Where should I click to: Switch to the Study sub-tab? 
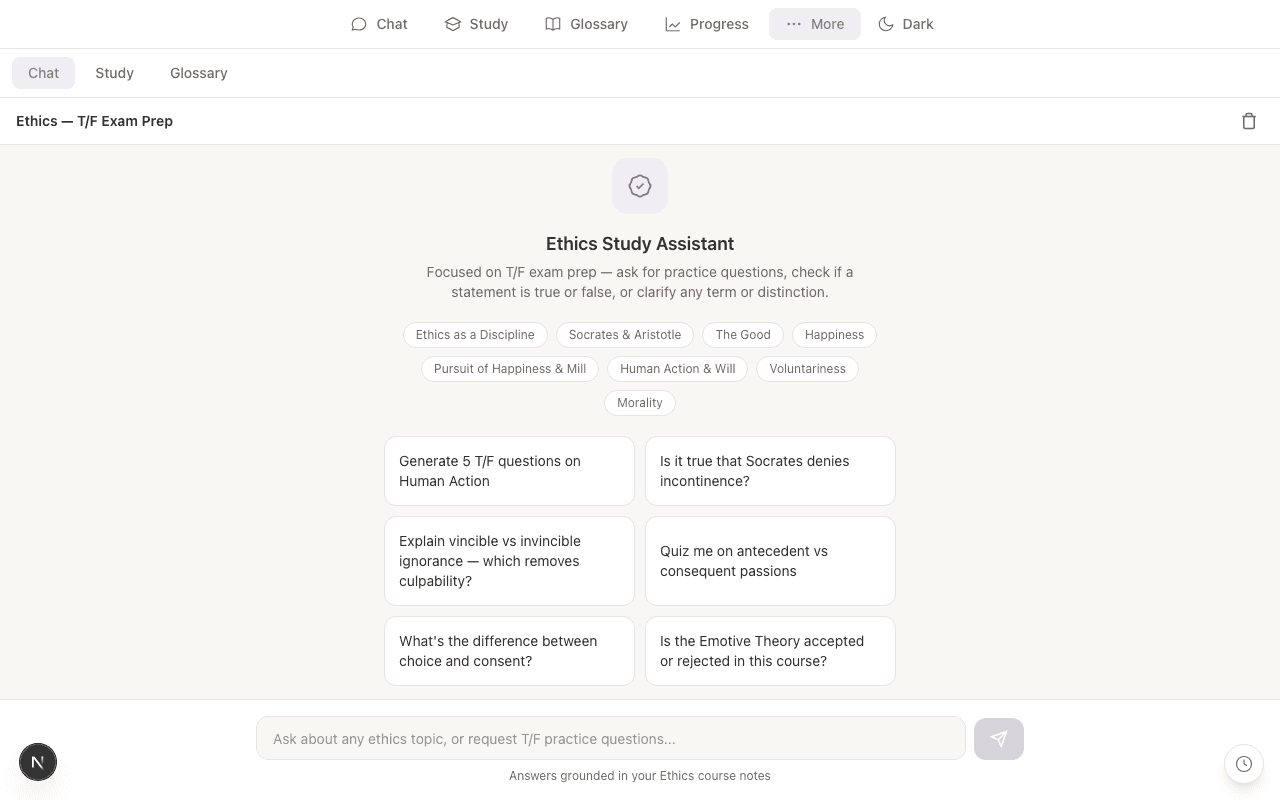coord(115,73)
